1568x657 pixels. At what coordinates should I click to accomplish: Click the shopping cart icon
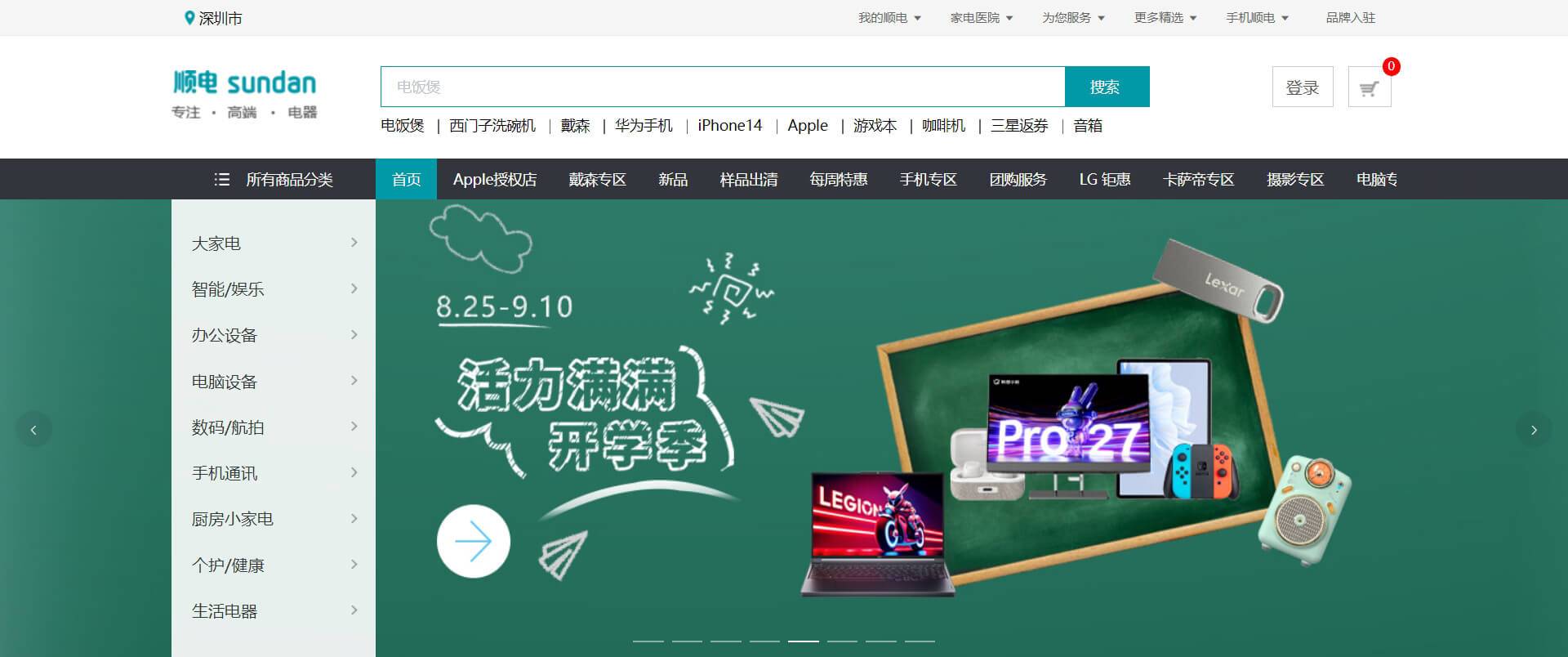pyautogui.click(x=1369, y=88)
